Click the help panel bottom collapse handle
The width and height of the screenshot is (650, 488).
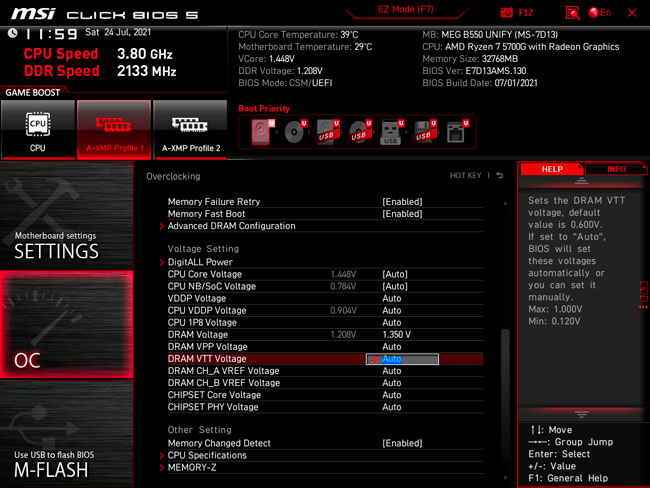[581, 414]
